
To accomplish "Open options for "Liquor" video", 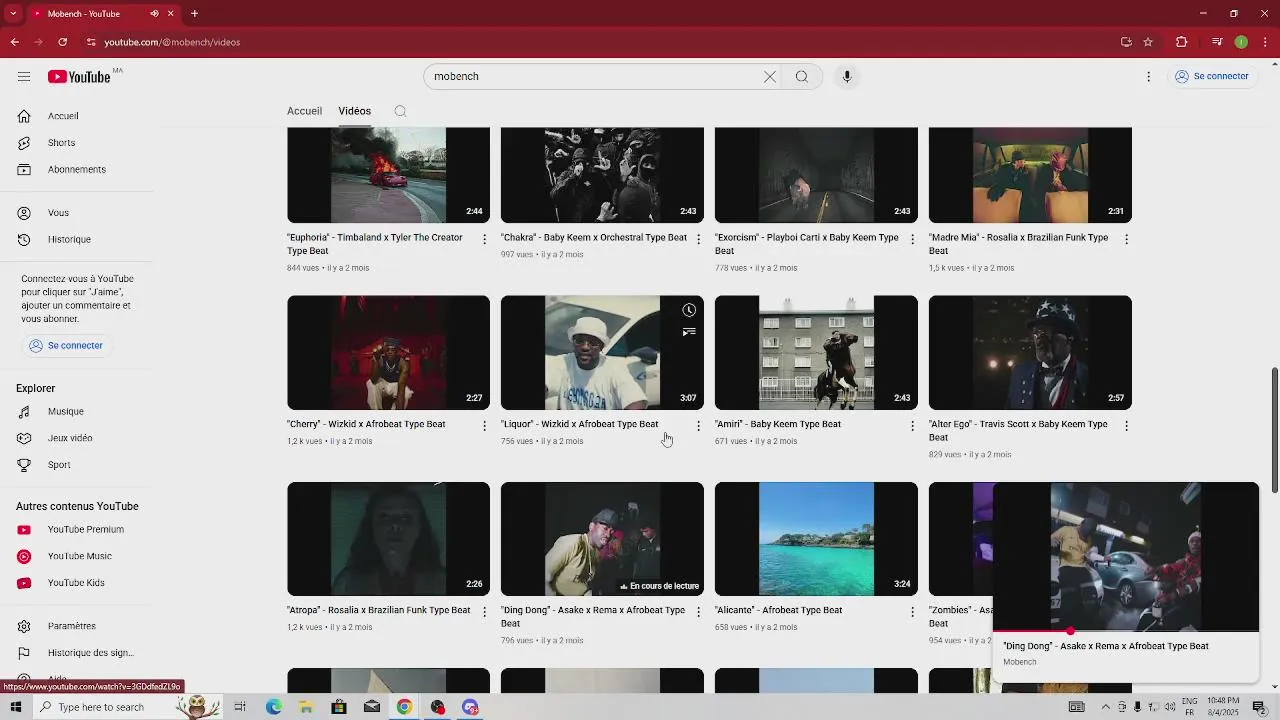I will coord(698,425).
